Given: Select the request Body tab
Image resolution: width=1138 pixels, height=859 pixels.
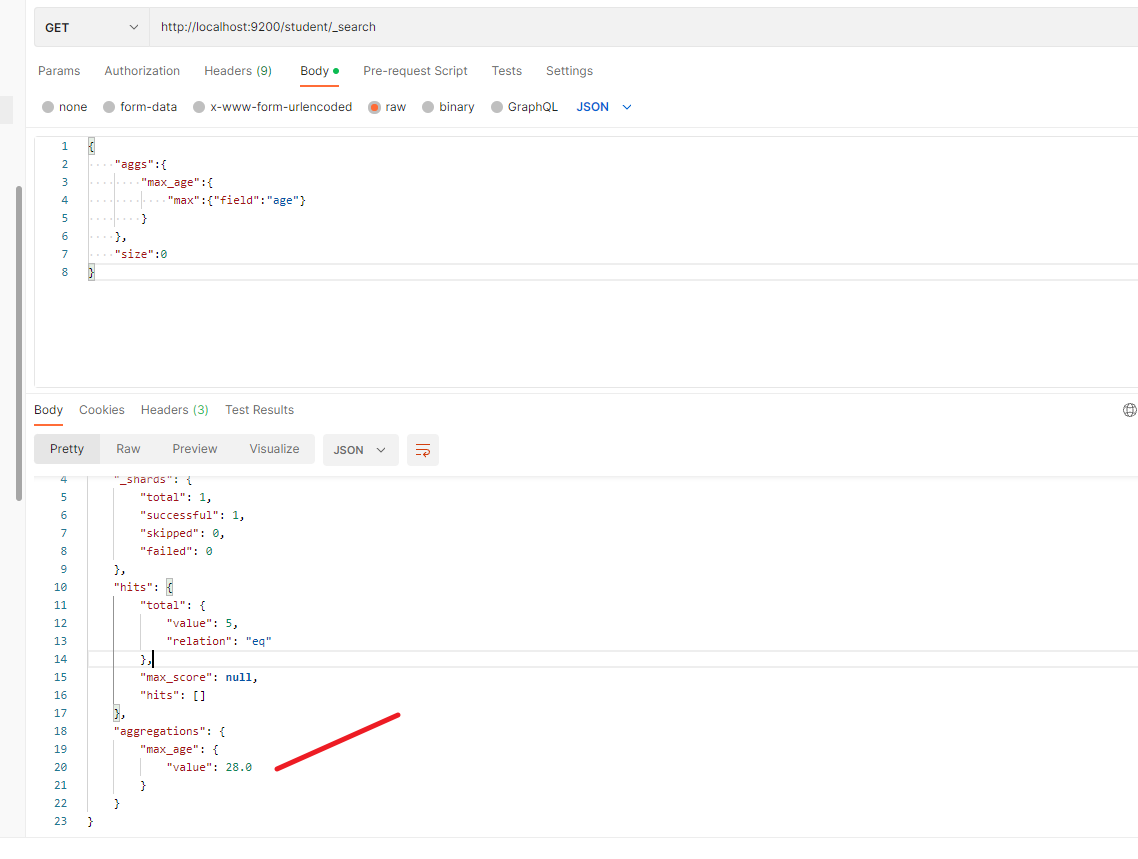Looking at the screenshot, I should (x=319, y=71).
